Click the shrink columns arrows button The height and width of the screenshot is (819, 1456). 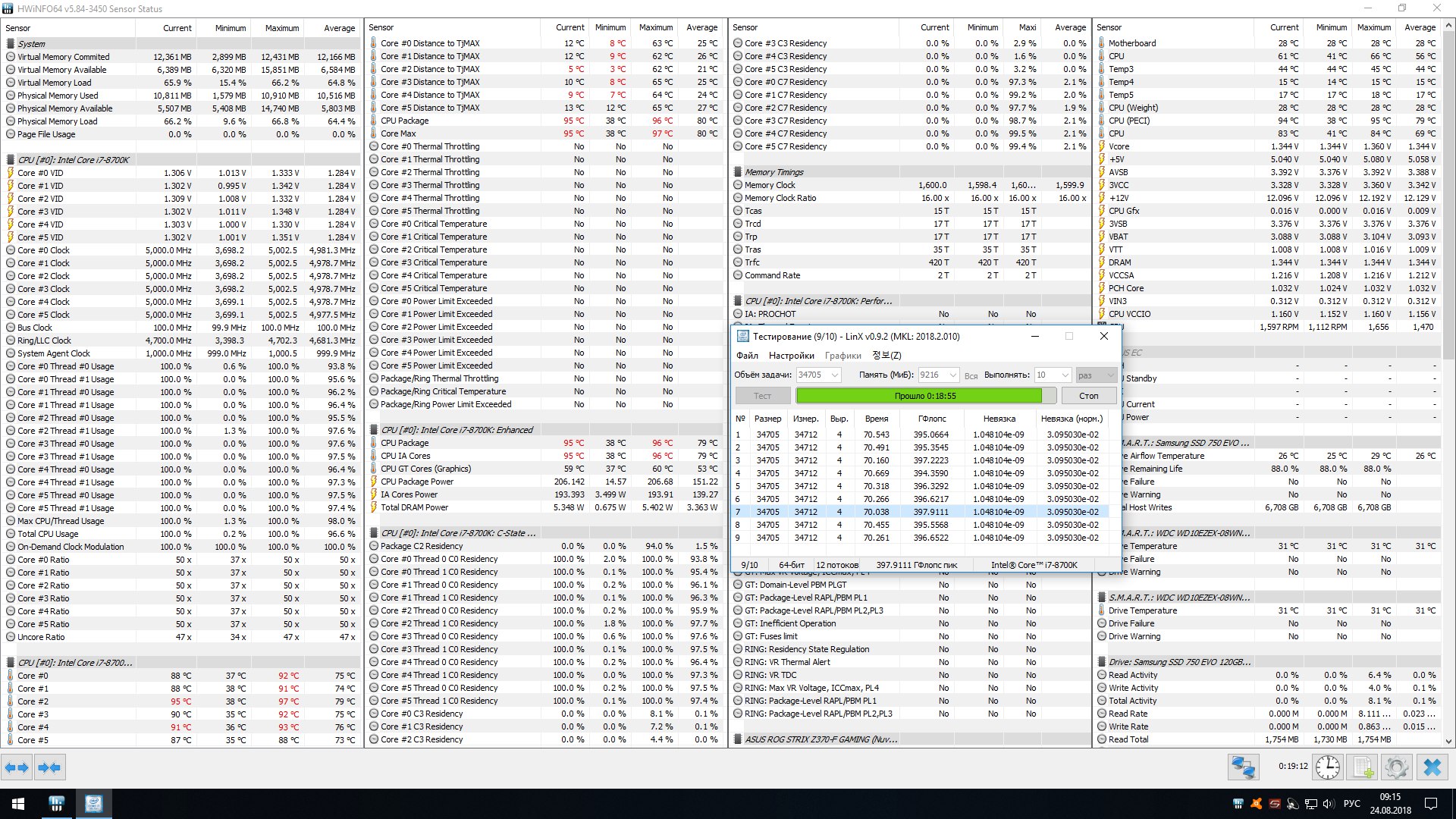[49, 767]
